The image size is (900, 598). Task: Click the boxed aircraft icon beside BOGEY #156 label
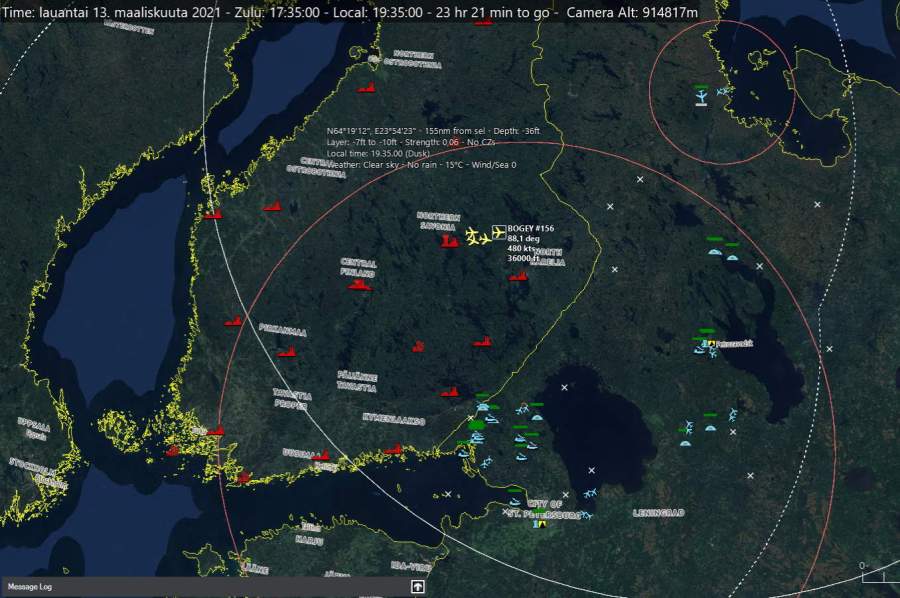tap(499, 232)
